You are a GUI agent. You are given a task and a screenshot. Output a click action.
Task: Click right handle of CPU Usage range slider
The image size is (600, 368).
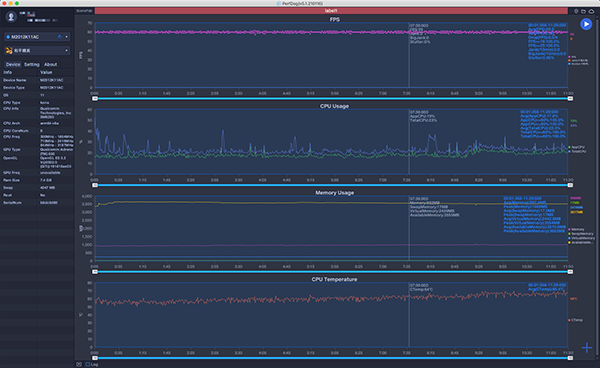coord(570,185)
